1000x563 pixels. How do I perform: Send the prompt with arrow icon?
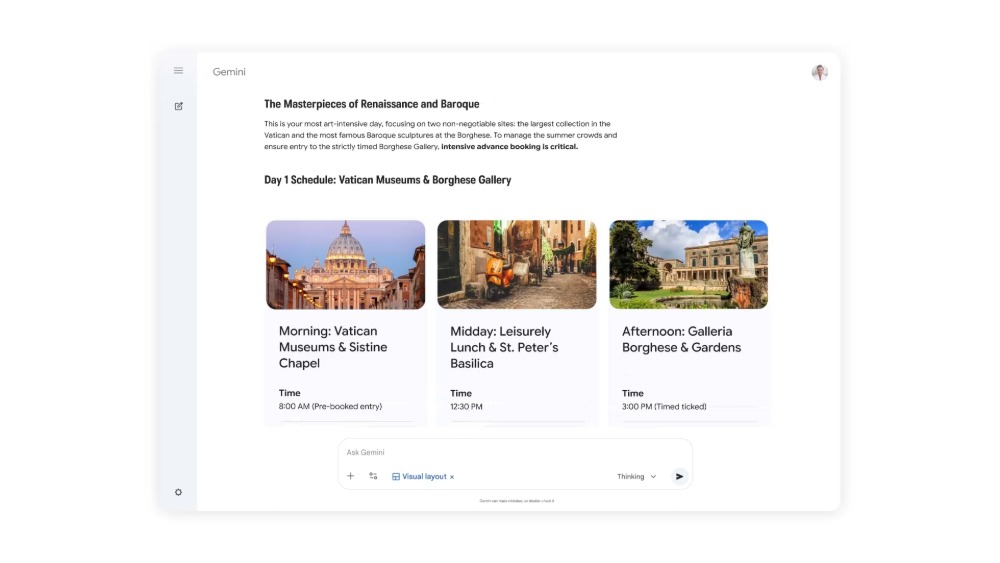680,477
